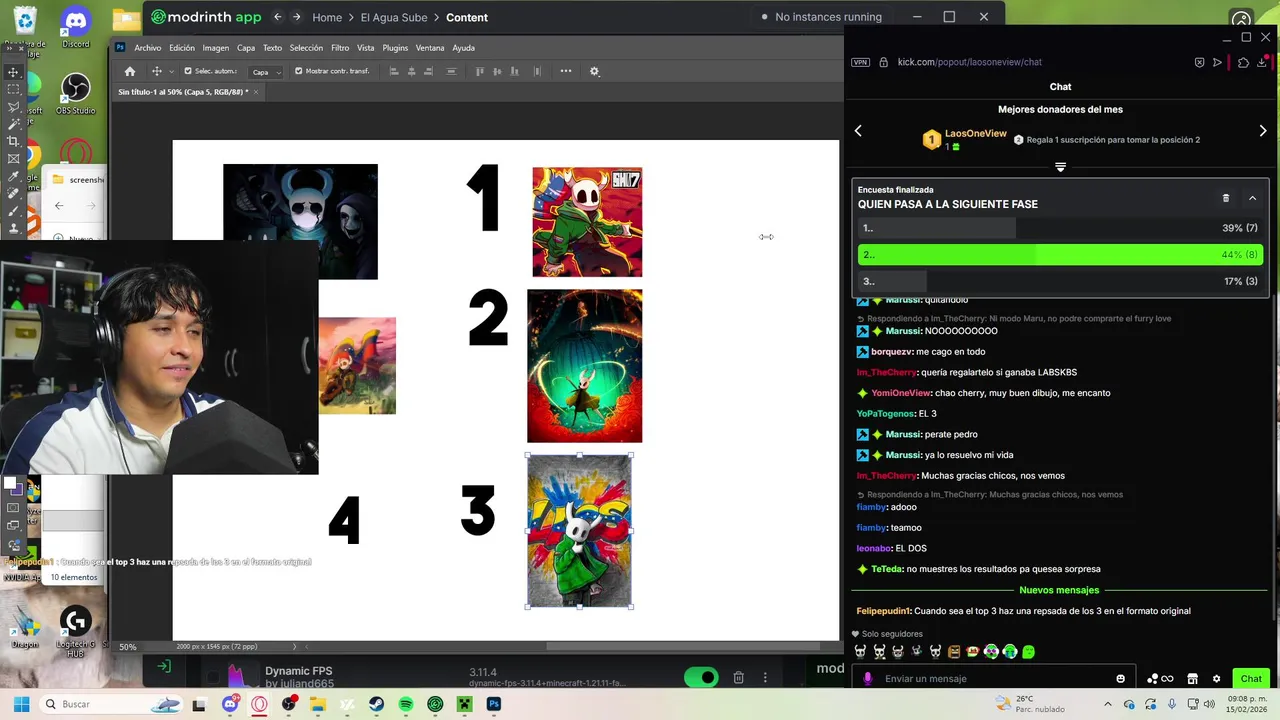
Task: Align top edges in the options bar
Action: (x=480, y=71)
